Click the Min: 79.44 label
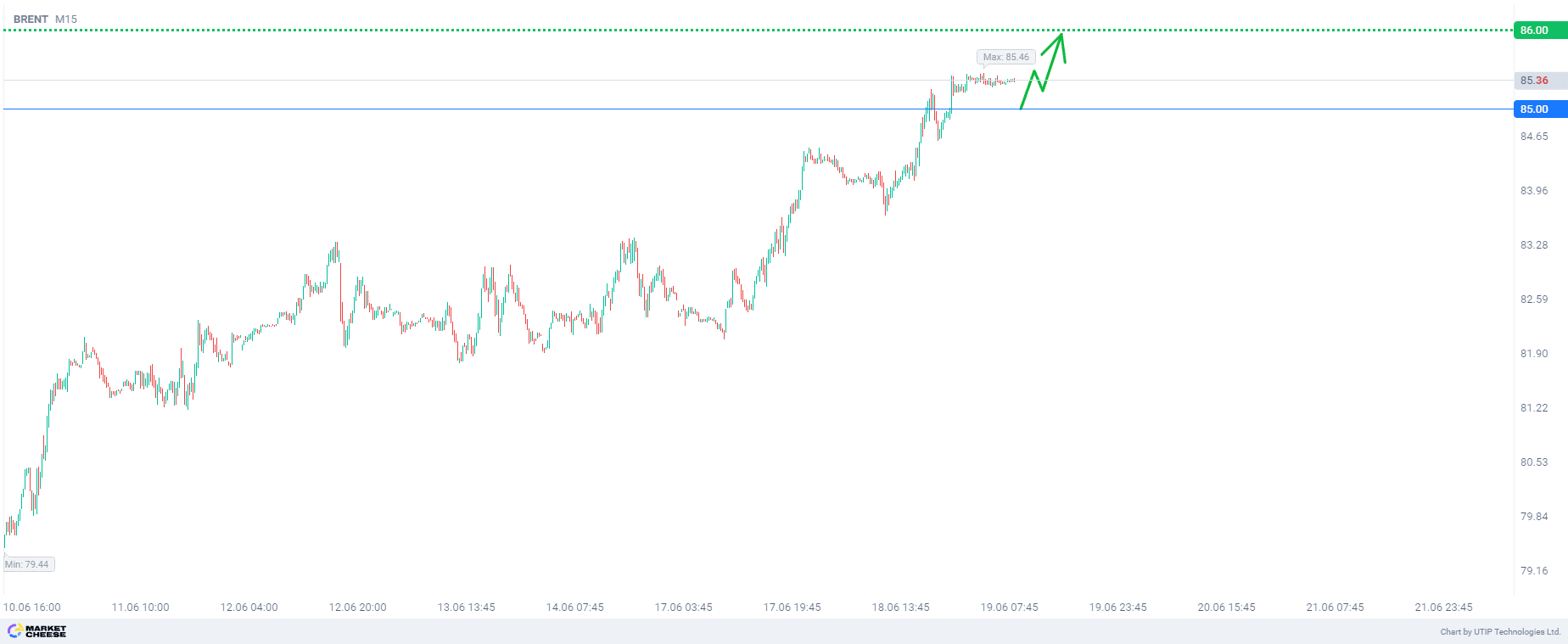 (28, 564)
